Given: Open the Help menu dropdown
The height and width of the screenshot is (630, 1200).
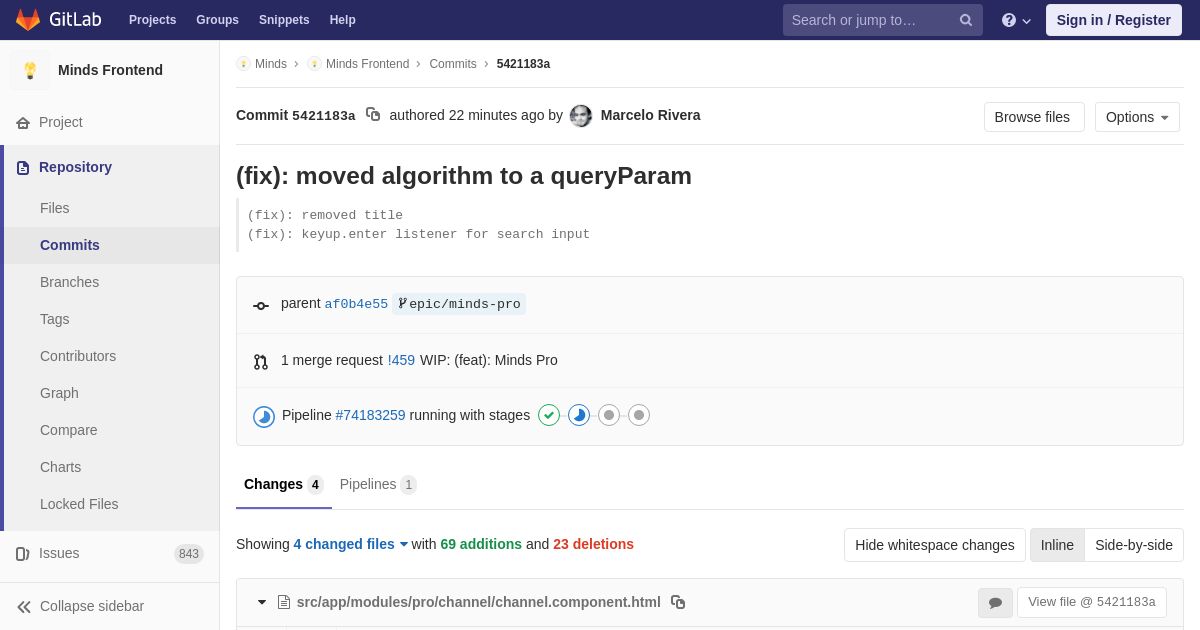Looking at the screenshot, I should [1016, 20].
